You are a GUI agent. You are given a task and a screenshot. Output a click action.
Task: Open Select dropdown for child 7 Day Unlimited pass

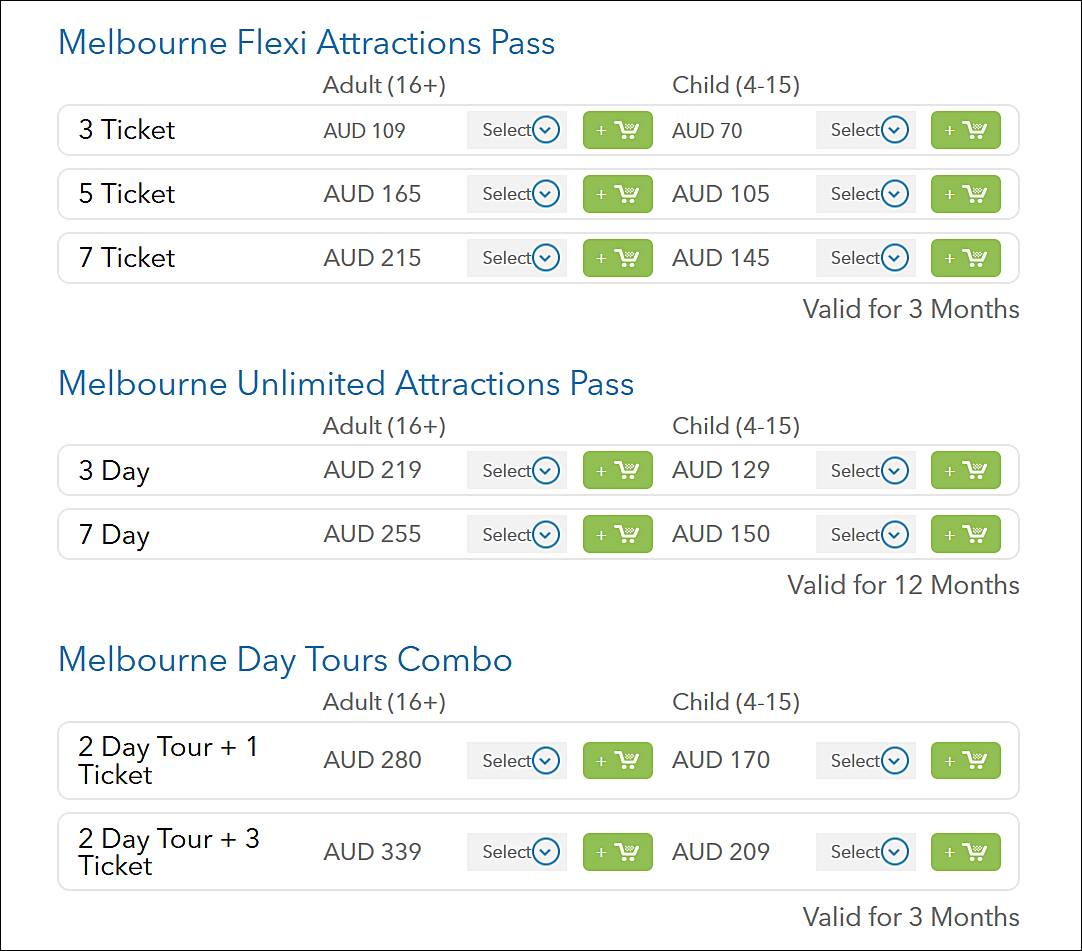pyautogui.click(x=865, y=534)
